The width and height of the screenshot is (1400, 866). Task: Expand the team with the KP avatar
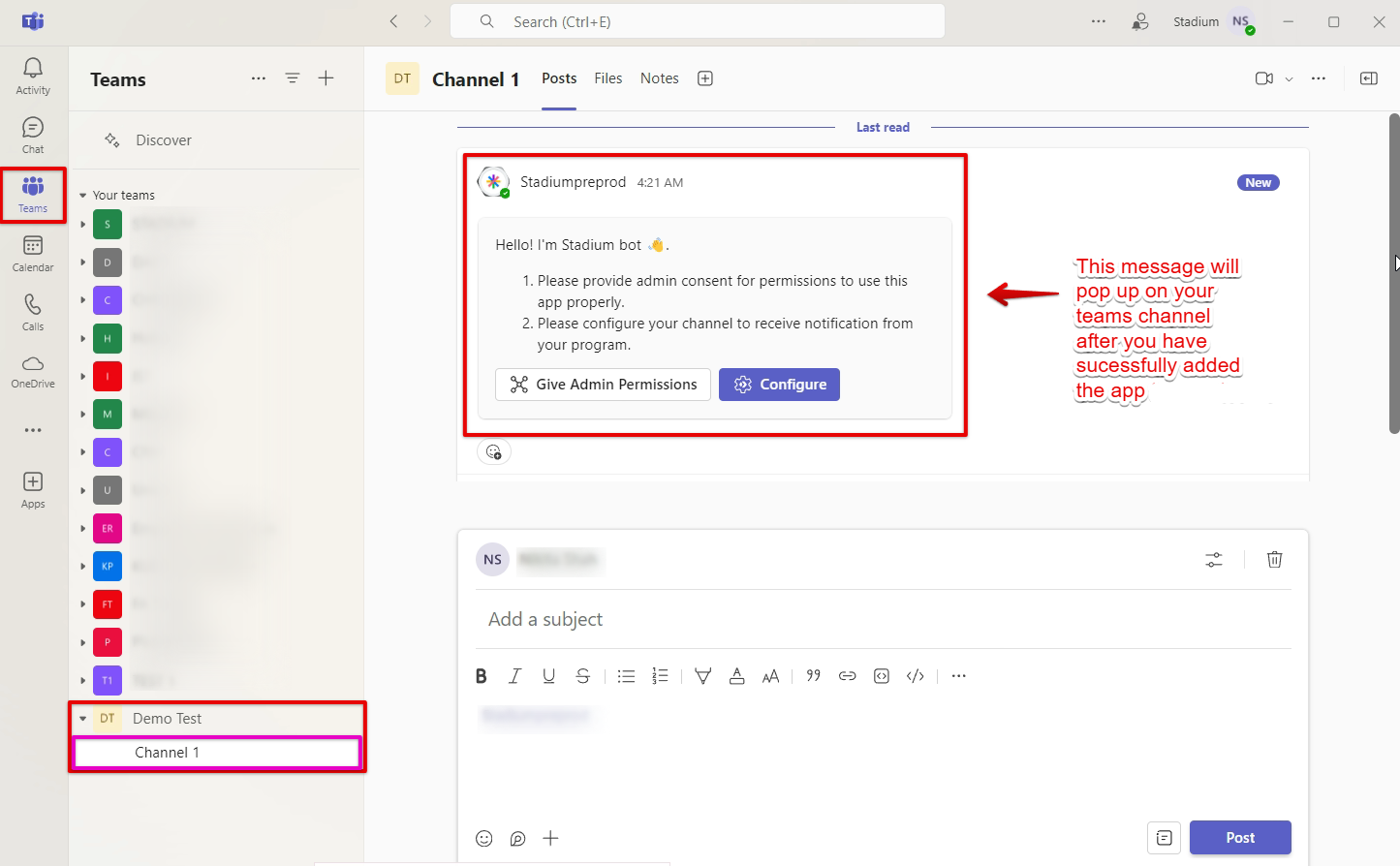coord(83,567)
